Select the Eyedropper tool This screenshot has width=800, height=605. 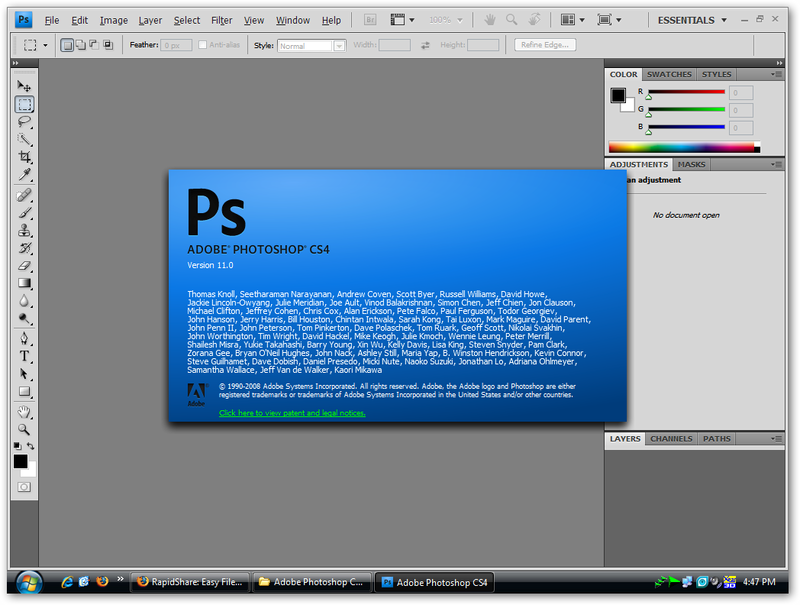point(24,174)
